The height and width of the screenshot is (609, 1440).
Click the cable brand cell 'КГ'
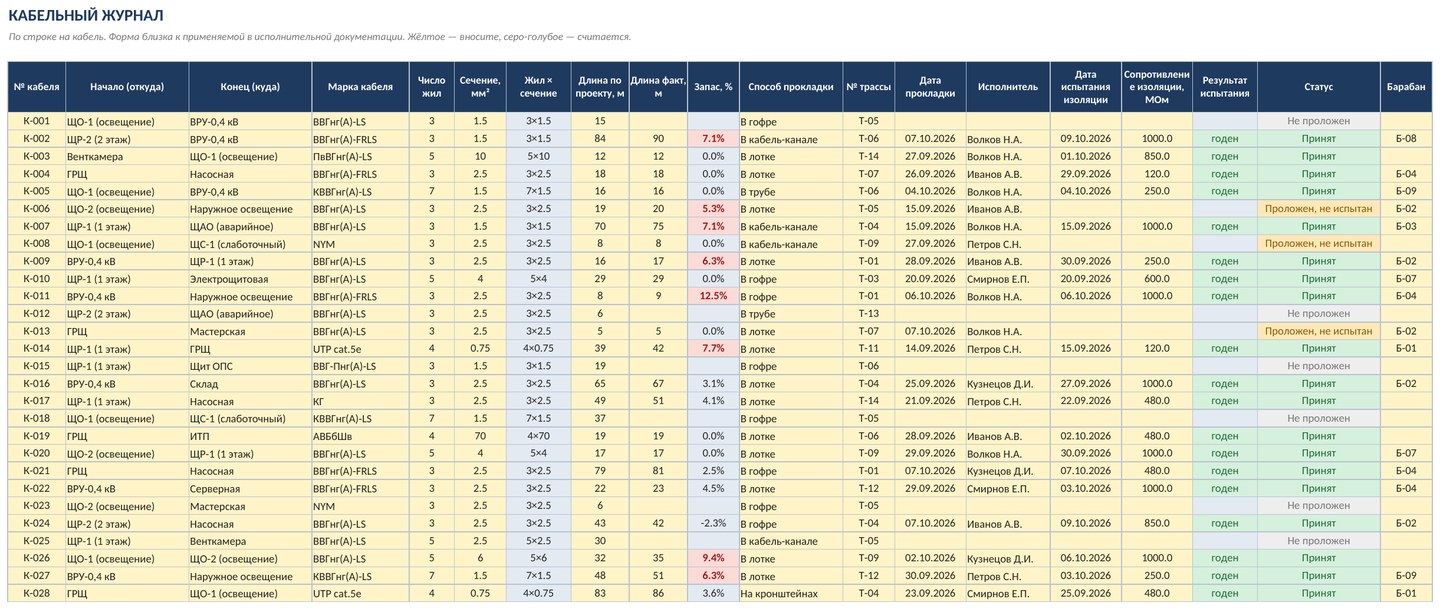(360, 401)
